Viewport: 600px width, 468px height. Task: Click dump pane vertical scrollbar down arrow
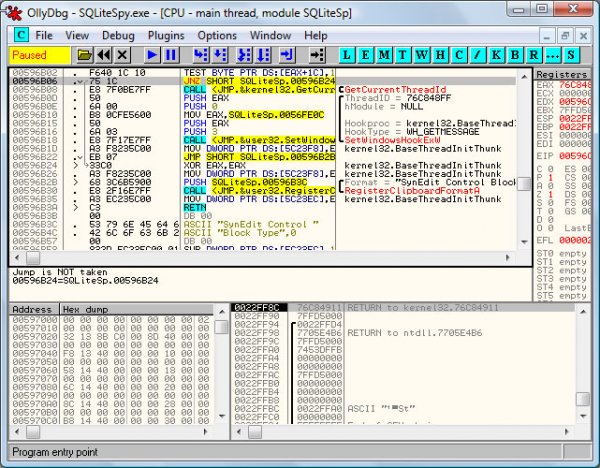(222, 416)
